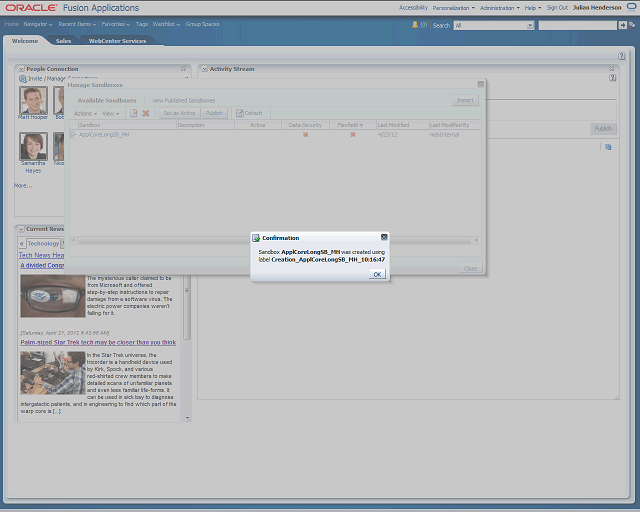Close the Confirmation dialog with its X icon
Screen dimensions: 640x512
[384, 237]
